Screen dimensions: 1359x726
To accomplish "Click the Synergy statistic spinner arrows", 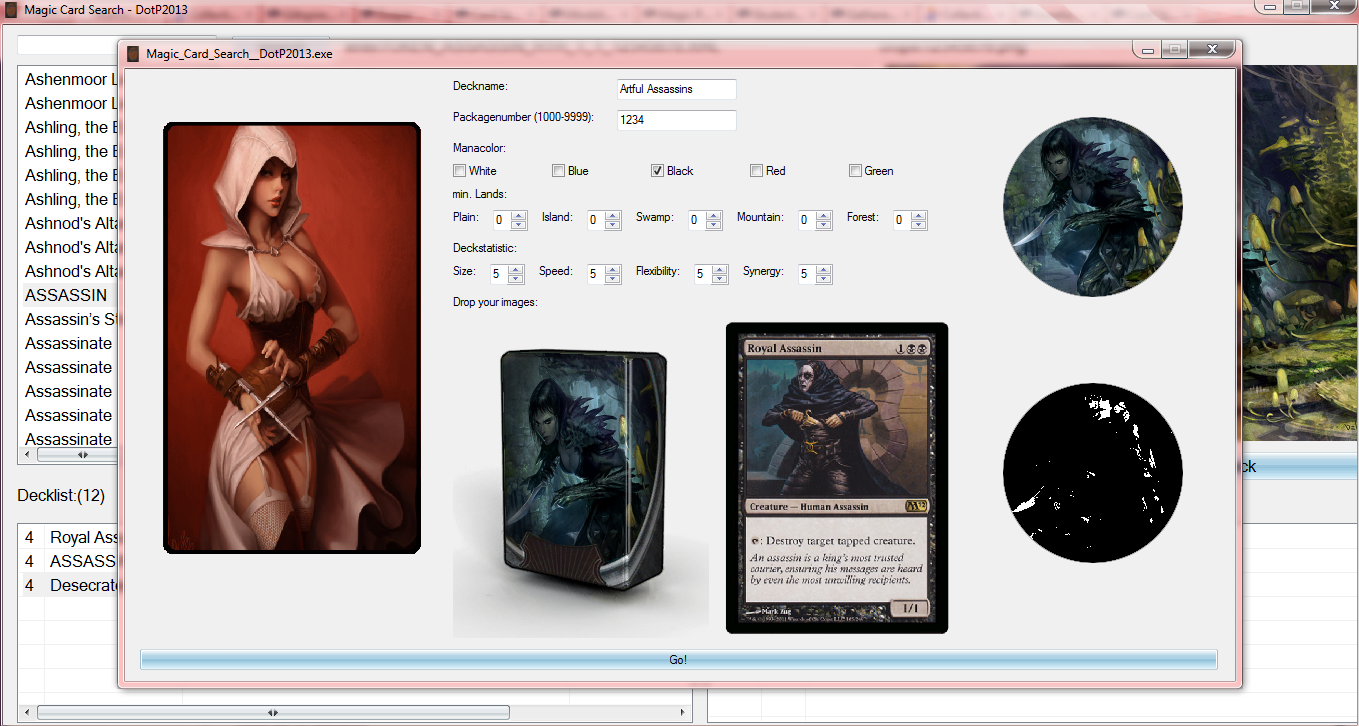I will pos(824,274).
